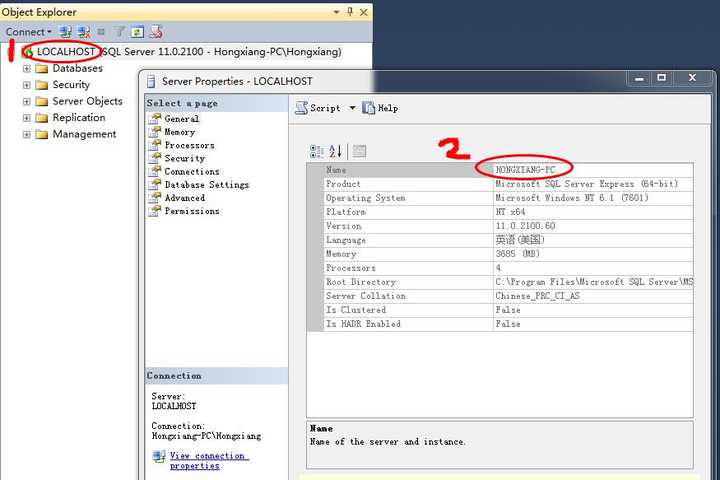Select the Version property row

(x=500, y=226)
